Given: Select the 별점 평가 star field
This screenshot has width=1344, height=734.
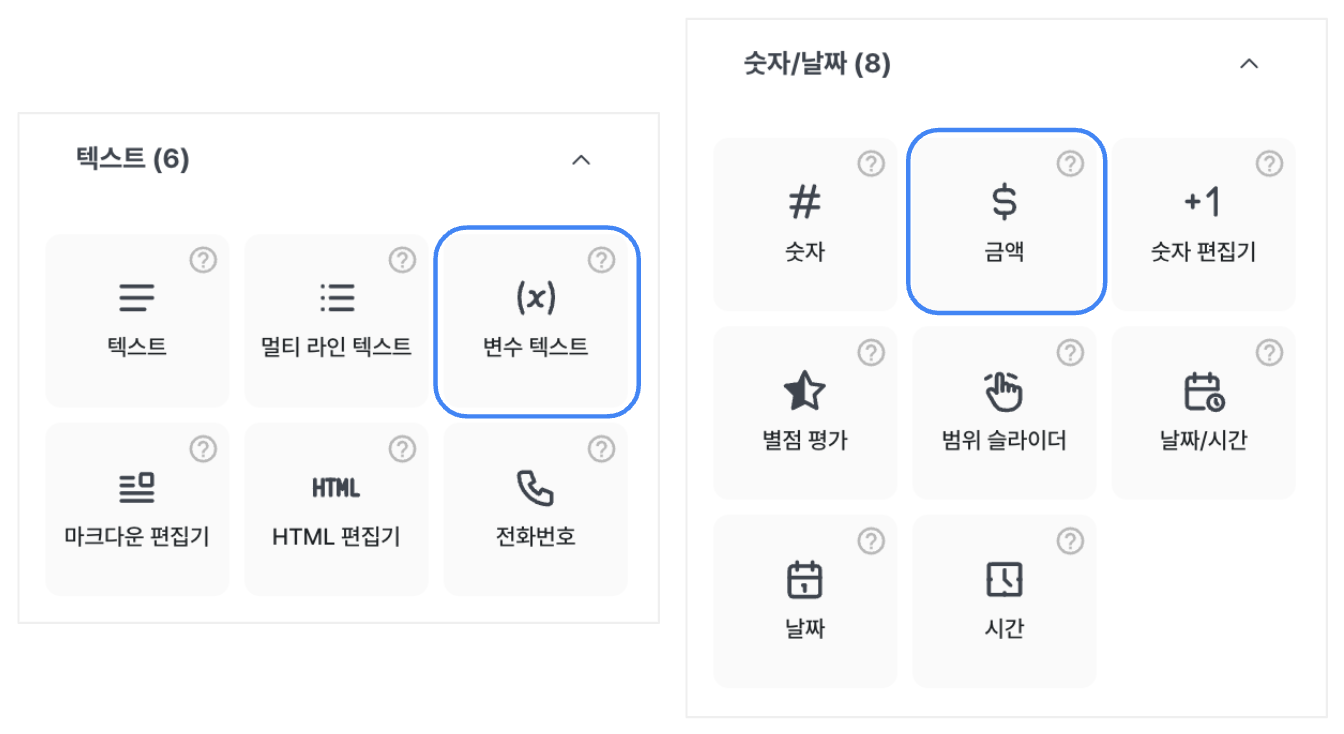Looking at the screenshot, I should [805, 413].
